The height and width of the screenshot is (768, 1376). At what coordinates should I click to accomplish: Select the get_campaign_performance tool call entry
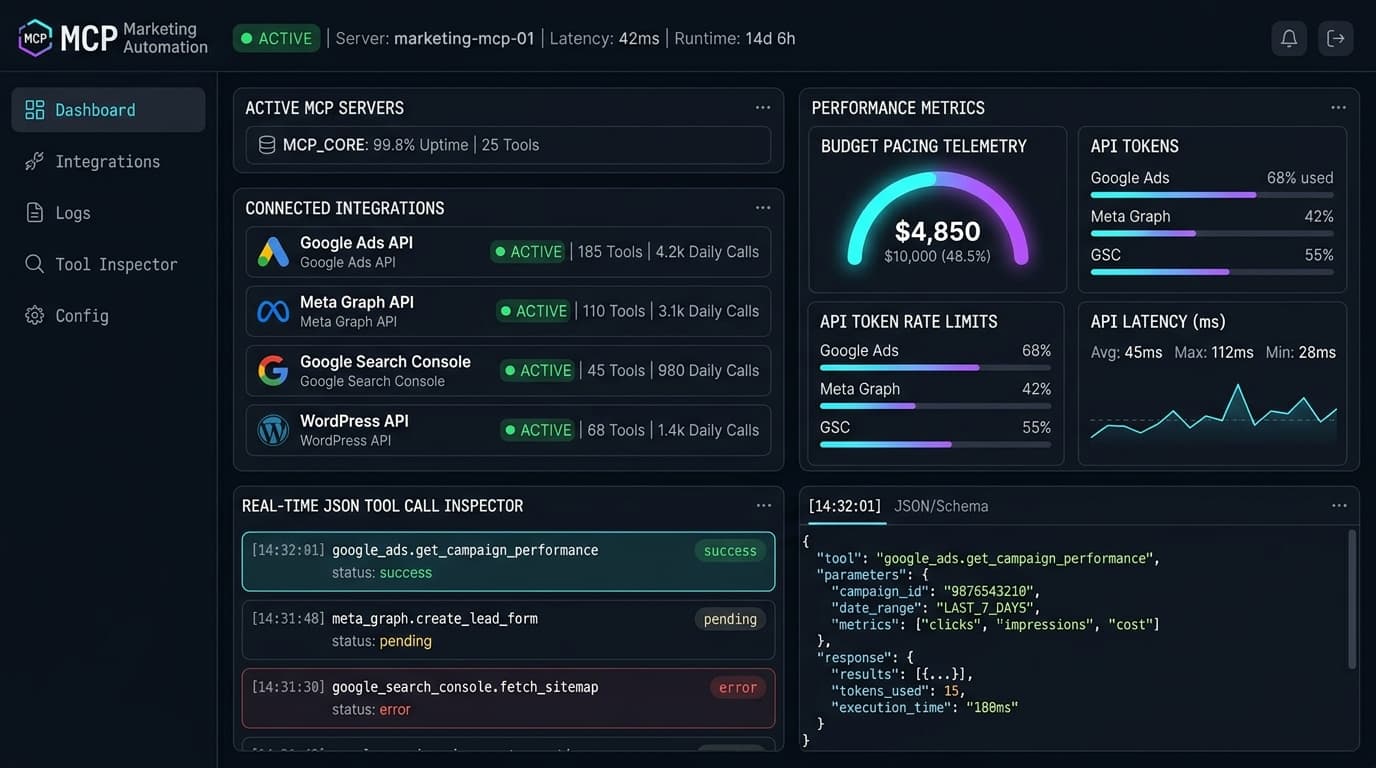pyautogui.click(x=508, y=561)
